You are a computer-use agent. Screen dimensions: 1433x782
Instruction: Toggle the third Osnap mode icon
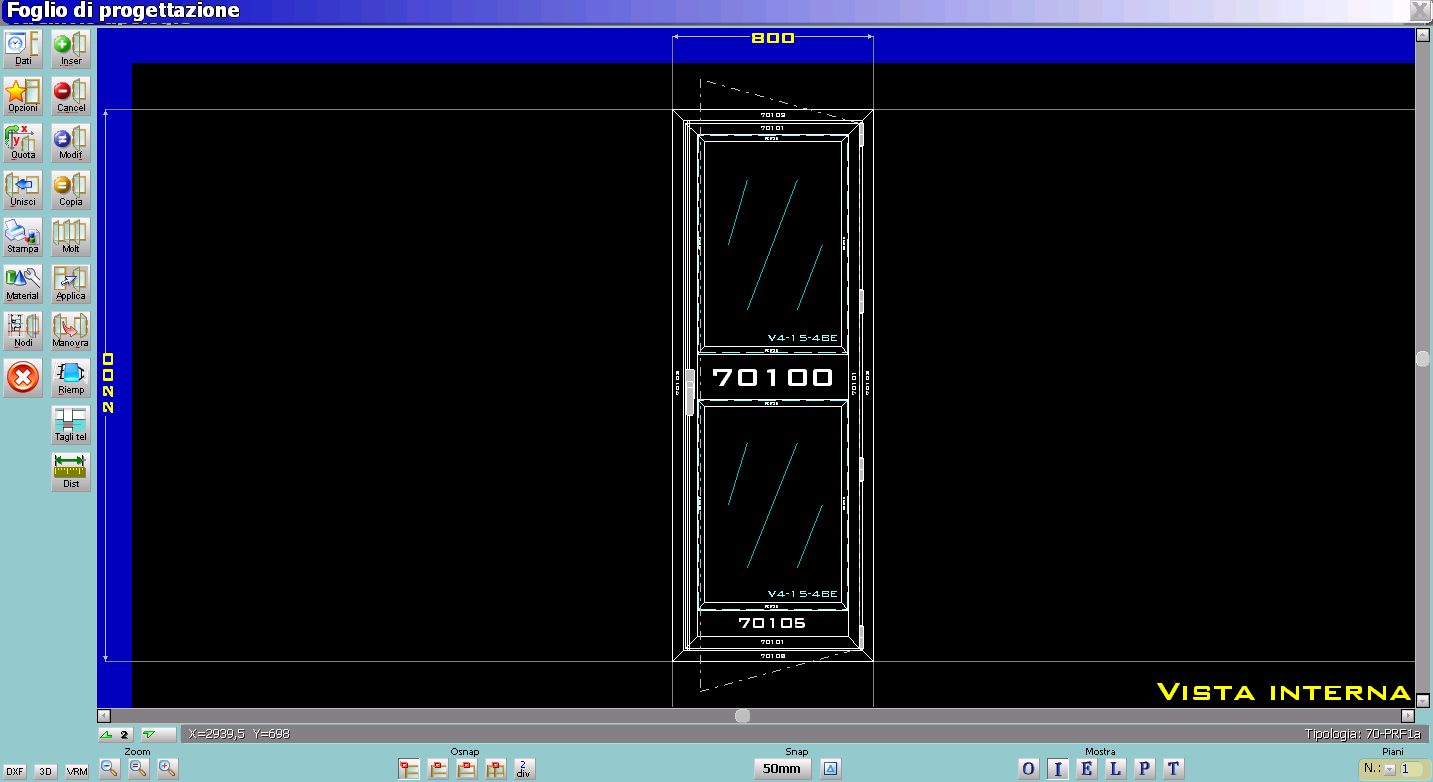tap(466, 769)
